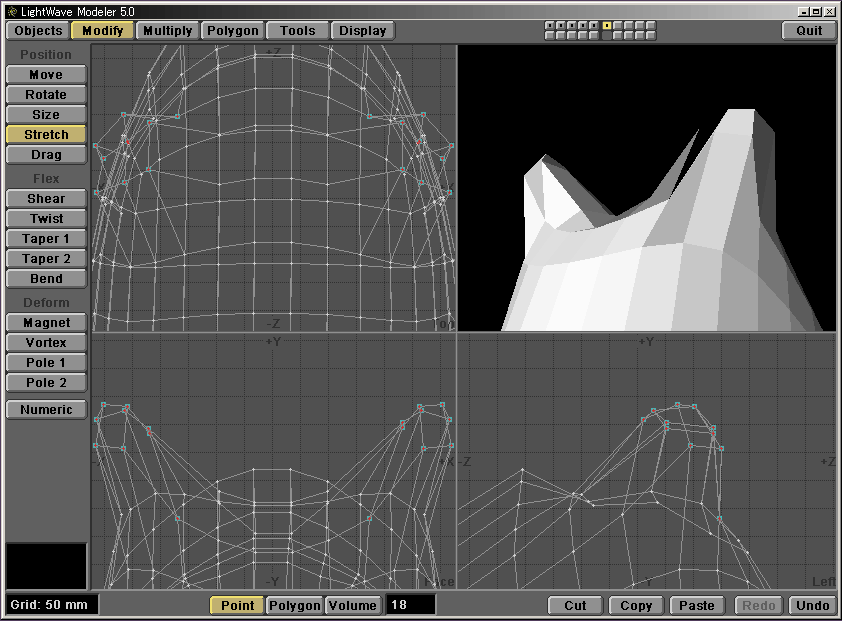Switch selection mode to Volume

coord(352,606)
